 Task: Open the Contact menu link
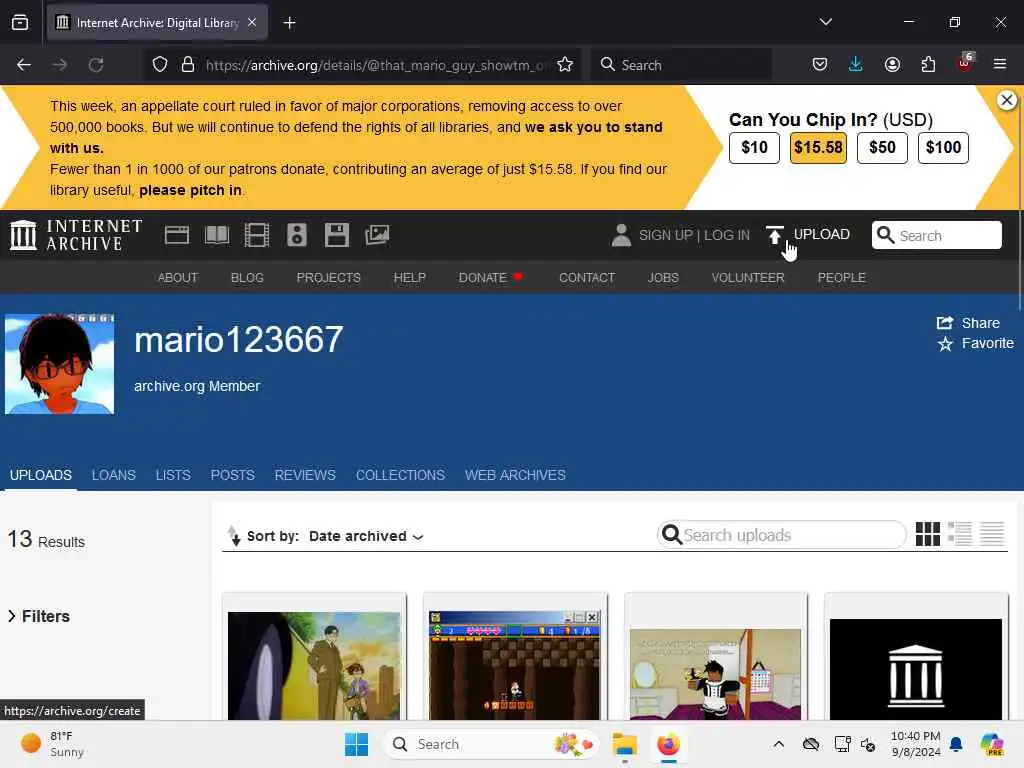tap(587, 278)
